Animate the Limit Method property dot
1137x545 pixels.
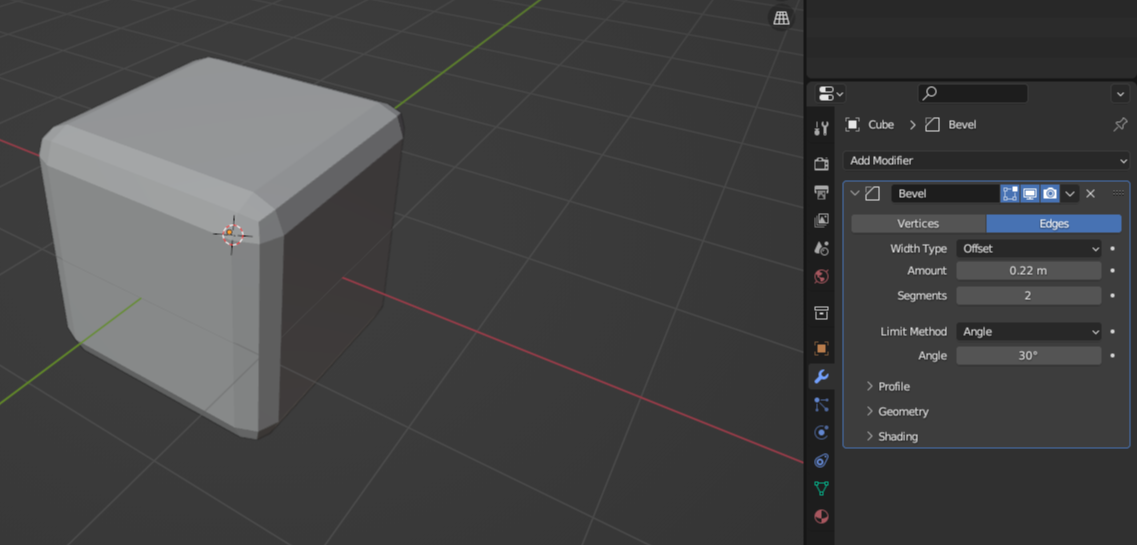click(1113, 331)
